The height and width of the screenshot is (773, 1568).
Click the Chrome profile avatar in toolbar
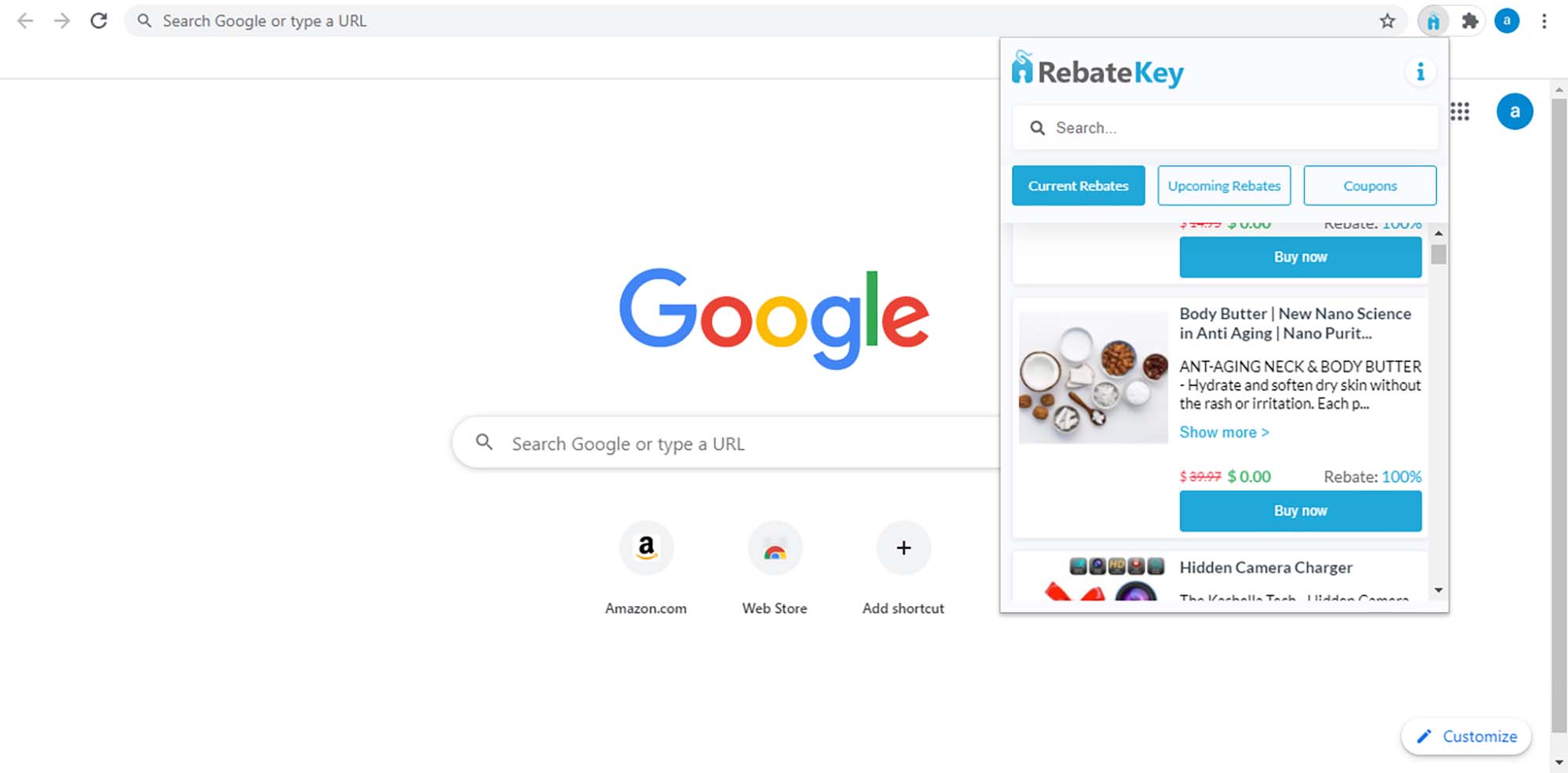(x=1507, y=21)
